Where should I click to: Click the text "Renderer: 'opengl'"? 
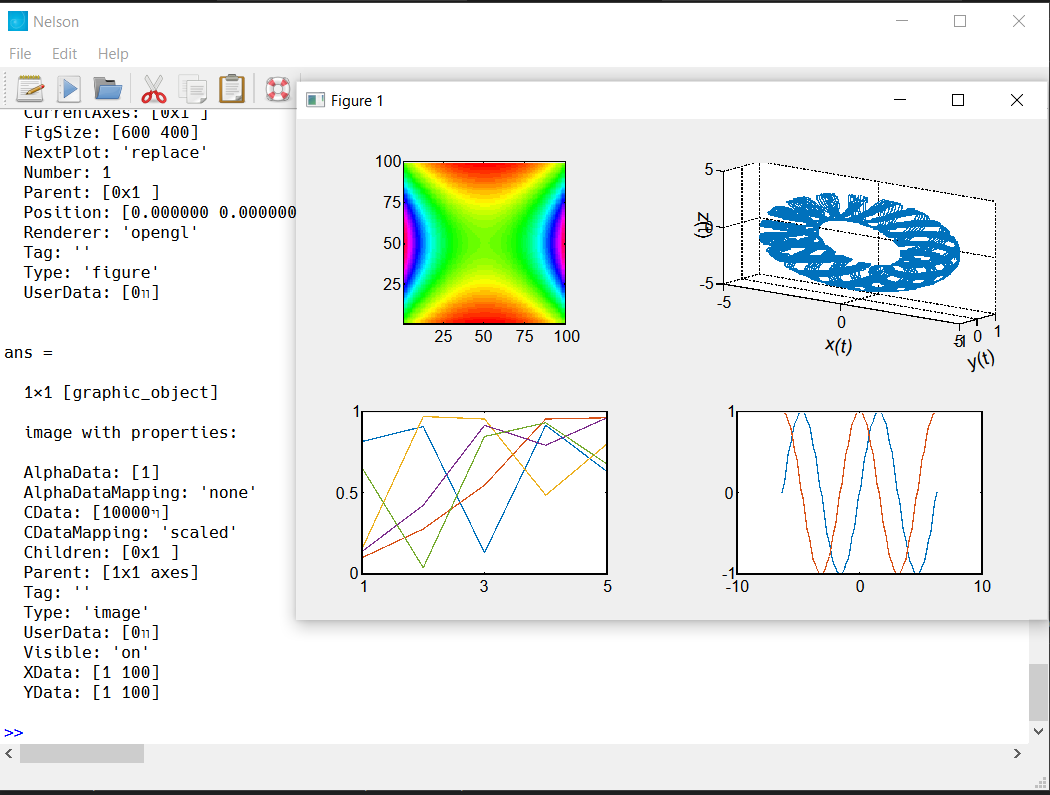[111, 232]
